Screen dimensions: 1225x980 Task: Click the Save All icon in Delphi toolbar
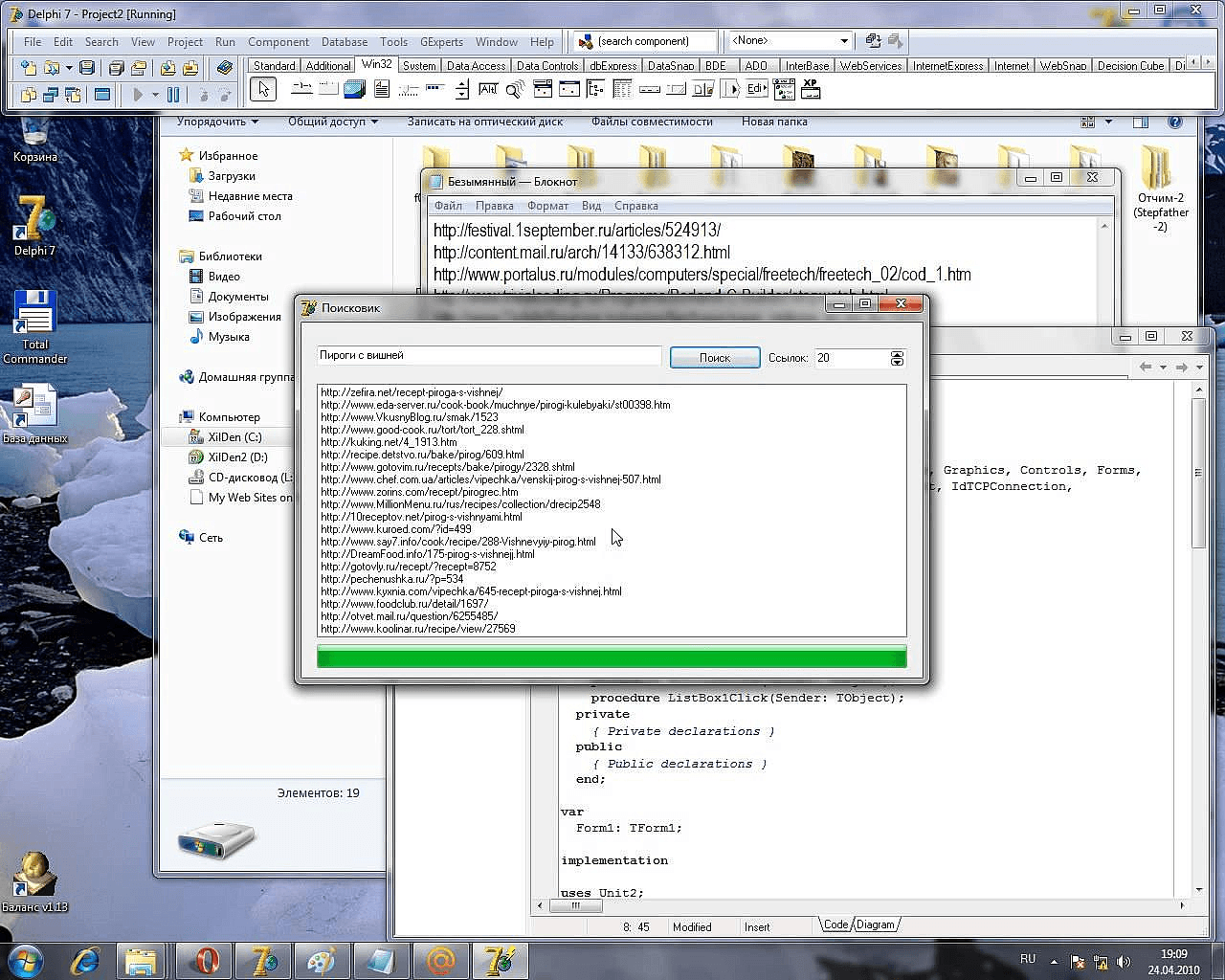pyautogui.click(x=117, y=67)
